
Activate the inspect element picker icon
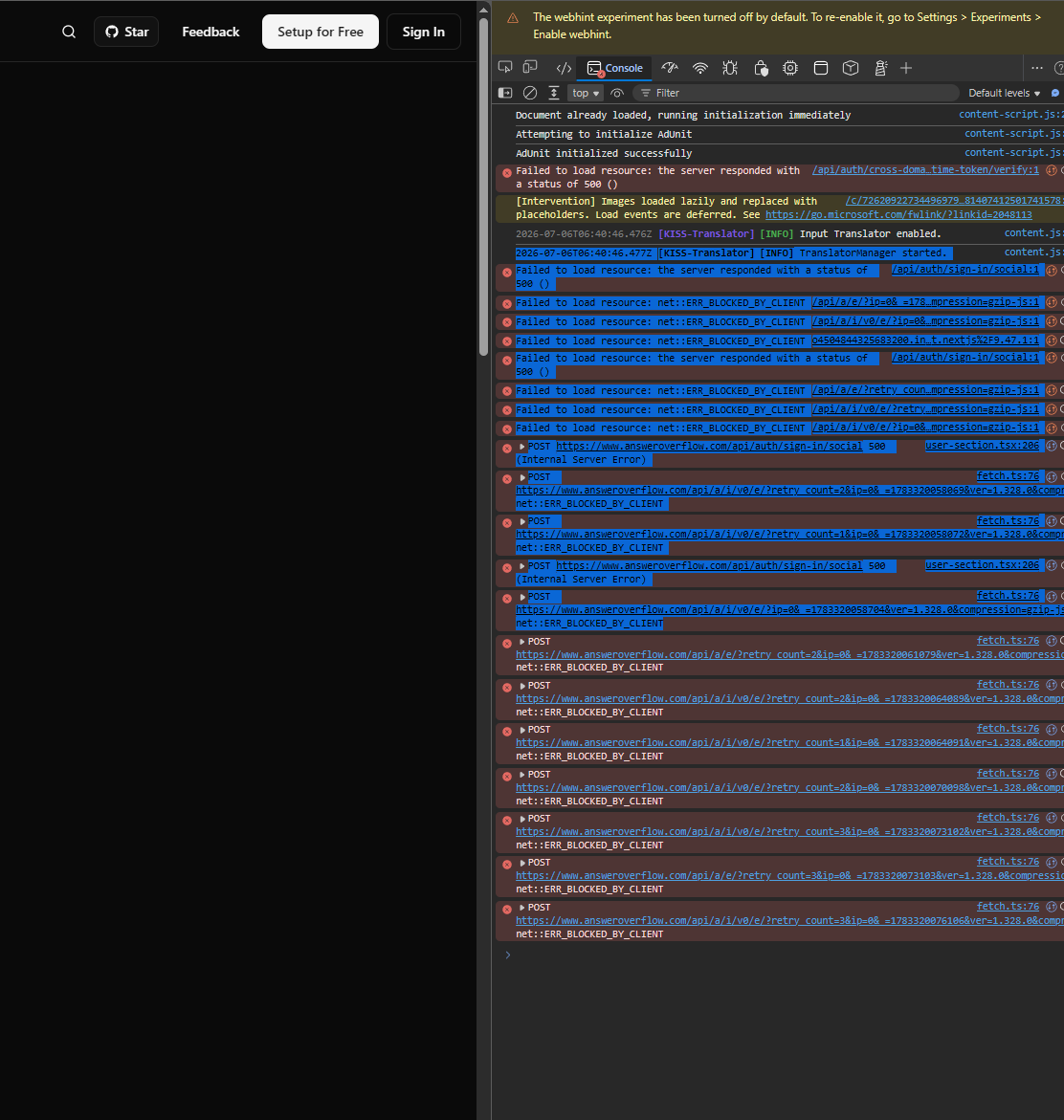(505, 68)
